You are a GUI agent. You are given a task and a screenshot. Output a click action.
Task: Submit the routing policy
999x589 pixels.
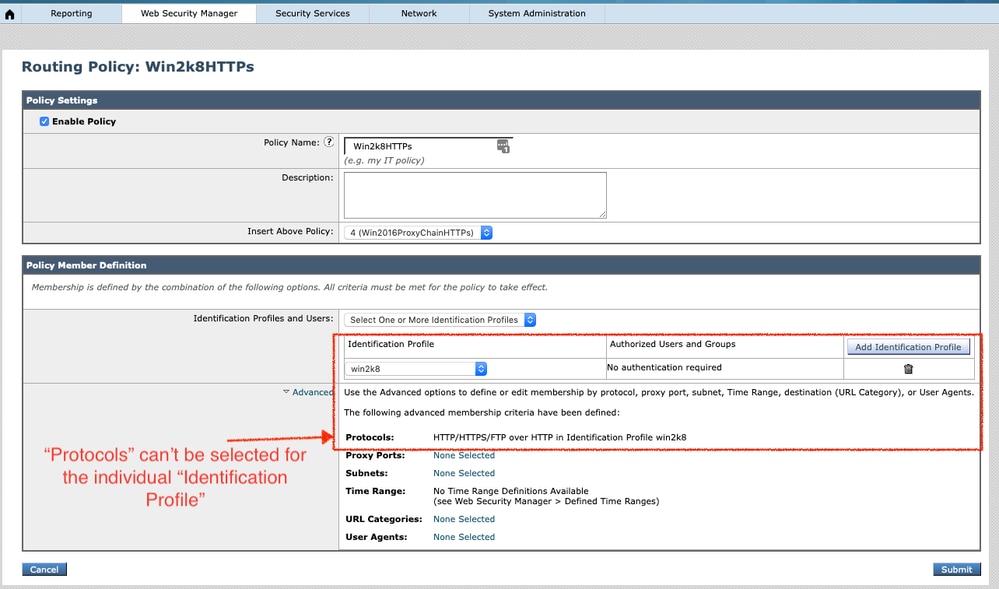(956, 569)
